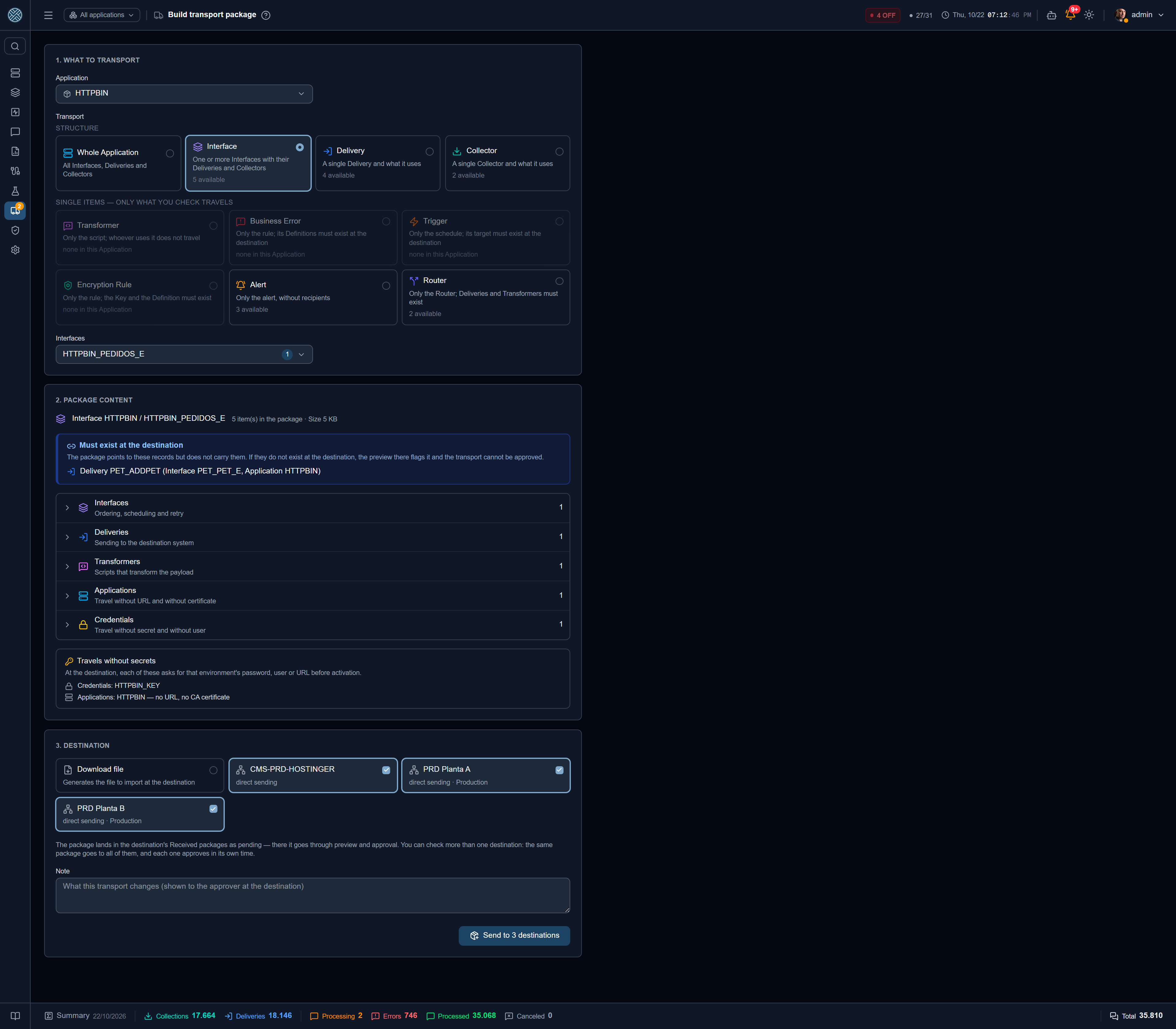Open the robot assistant icon in top bar
1176x1029 pixels.
pos(1051,15)
